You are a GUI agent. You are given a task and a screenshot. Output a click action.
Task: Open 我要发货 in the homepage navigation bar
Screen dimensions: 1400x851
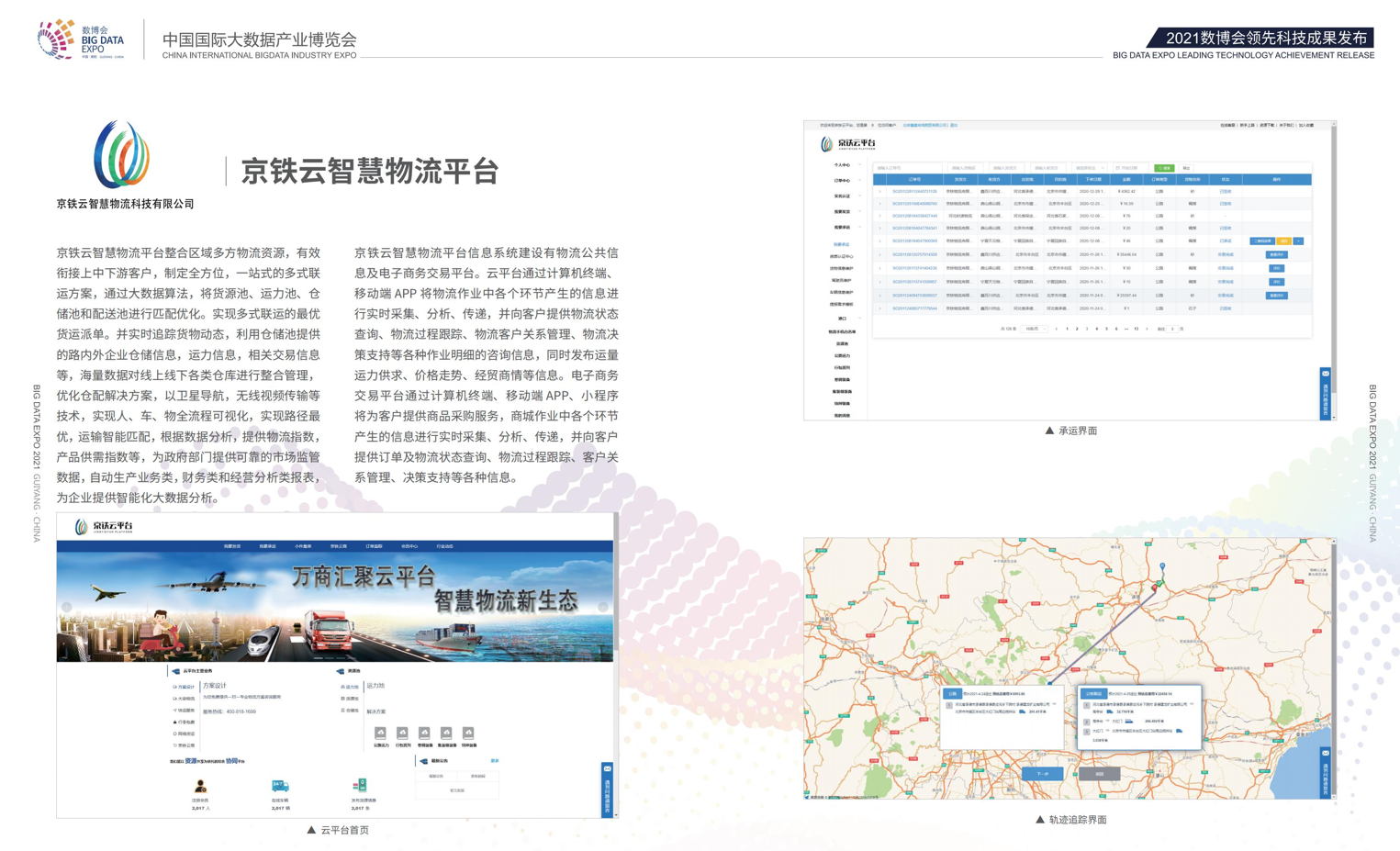[x=231, y=546]
